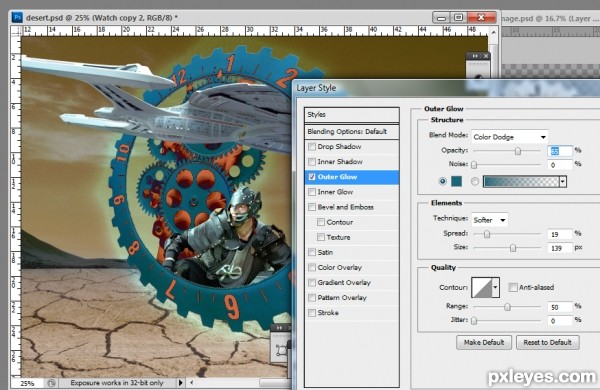The height and width of the screenshot is (390, 600).
Task: Click the Size field showing 139
Action: [560, 248]
